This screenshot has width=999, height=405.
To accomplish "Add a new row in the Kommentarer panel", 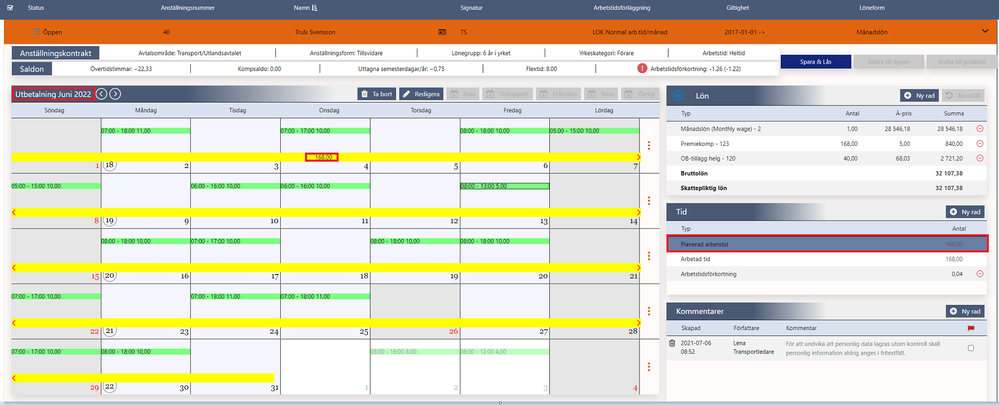I will point(967,311).
